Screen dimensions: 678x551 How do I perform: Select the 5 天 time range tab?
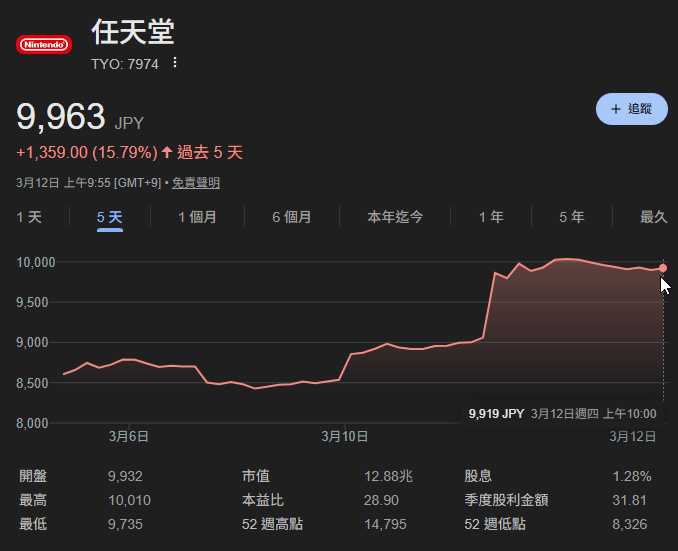pyautogui.click(x=110, y=217)
